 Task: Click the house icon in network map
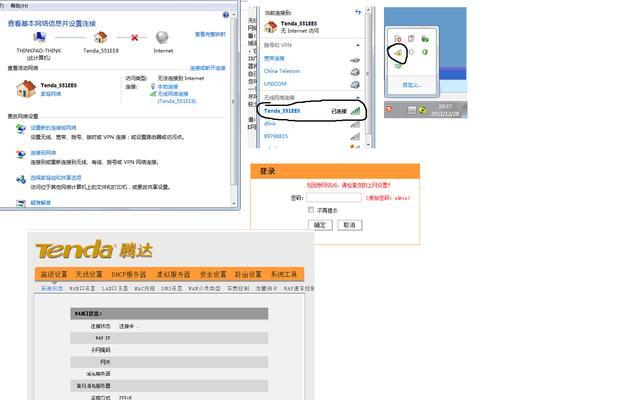pyautogui.click(x=100, y=38)
